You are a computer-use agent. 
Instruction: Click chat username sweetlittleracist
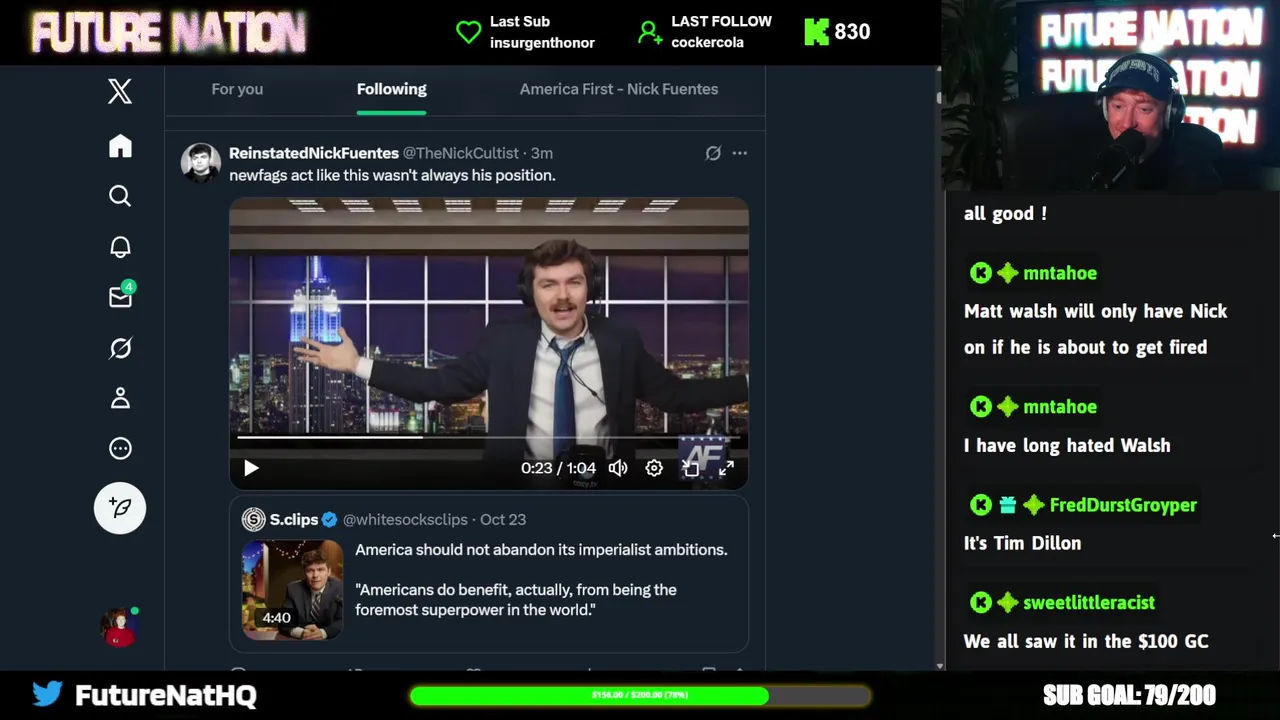click(1089, 603)
